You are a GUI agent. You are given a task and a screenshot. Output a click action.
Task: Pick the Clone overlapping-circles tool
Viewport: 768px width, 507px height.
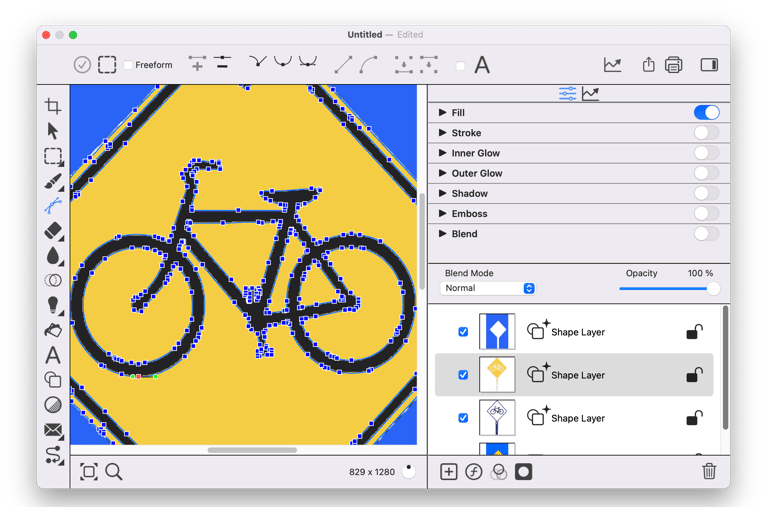53,280
